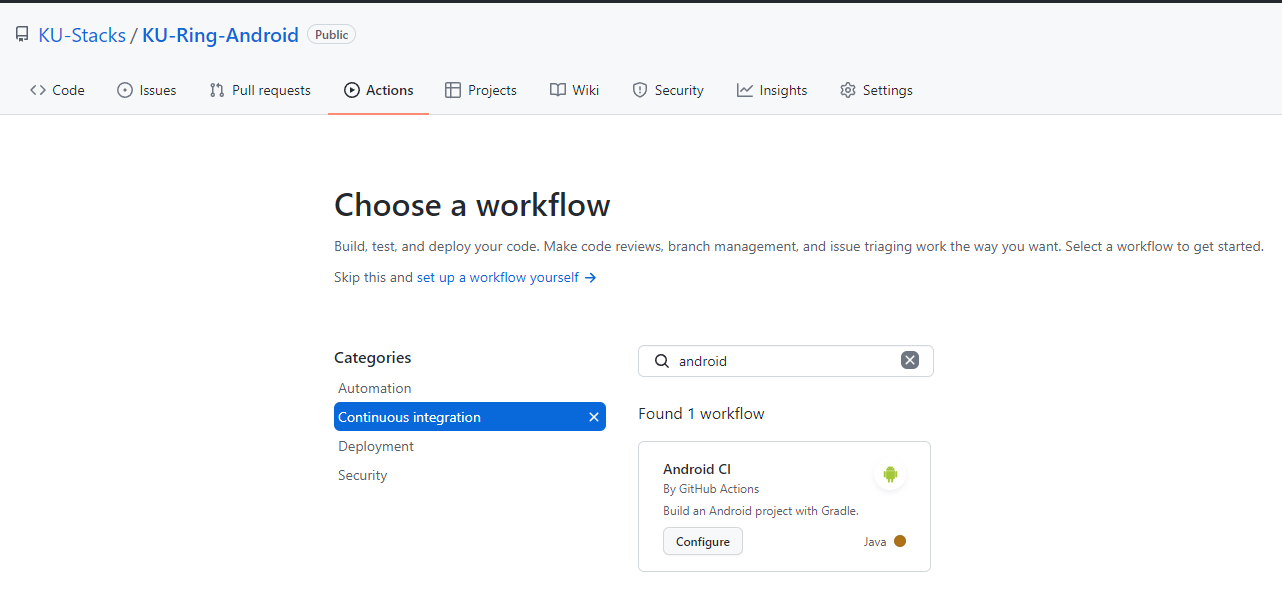Switch to the Security tab
Screen dimensions: 1282x589
(x=668, y=90)
